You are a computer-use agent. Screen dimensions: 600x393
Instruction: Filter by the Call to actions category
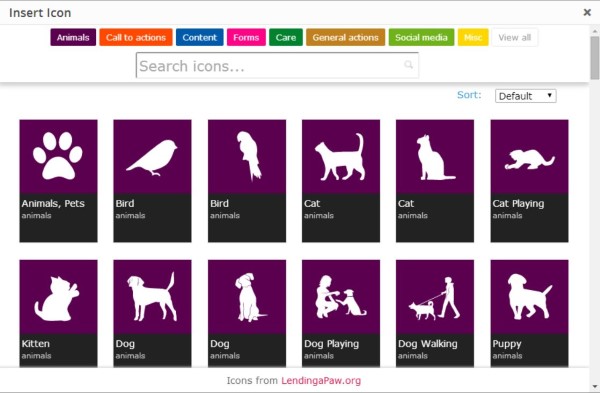136,38
